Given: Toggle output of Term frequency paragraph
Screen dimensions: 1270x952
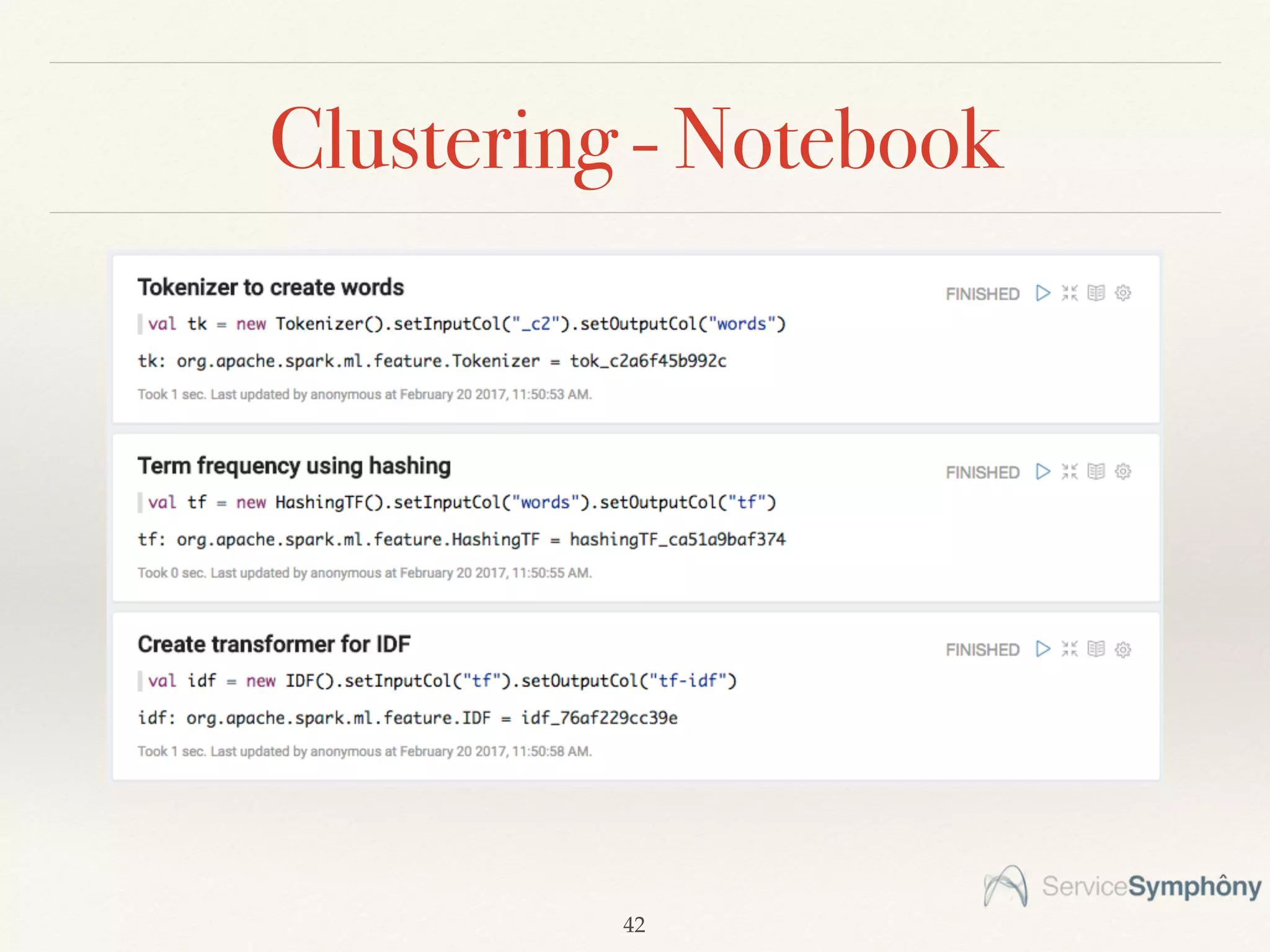Looking at the screenshot, I should (1096, 472).
